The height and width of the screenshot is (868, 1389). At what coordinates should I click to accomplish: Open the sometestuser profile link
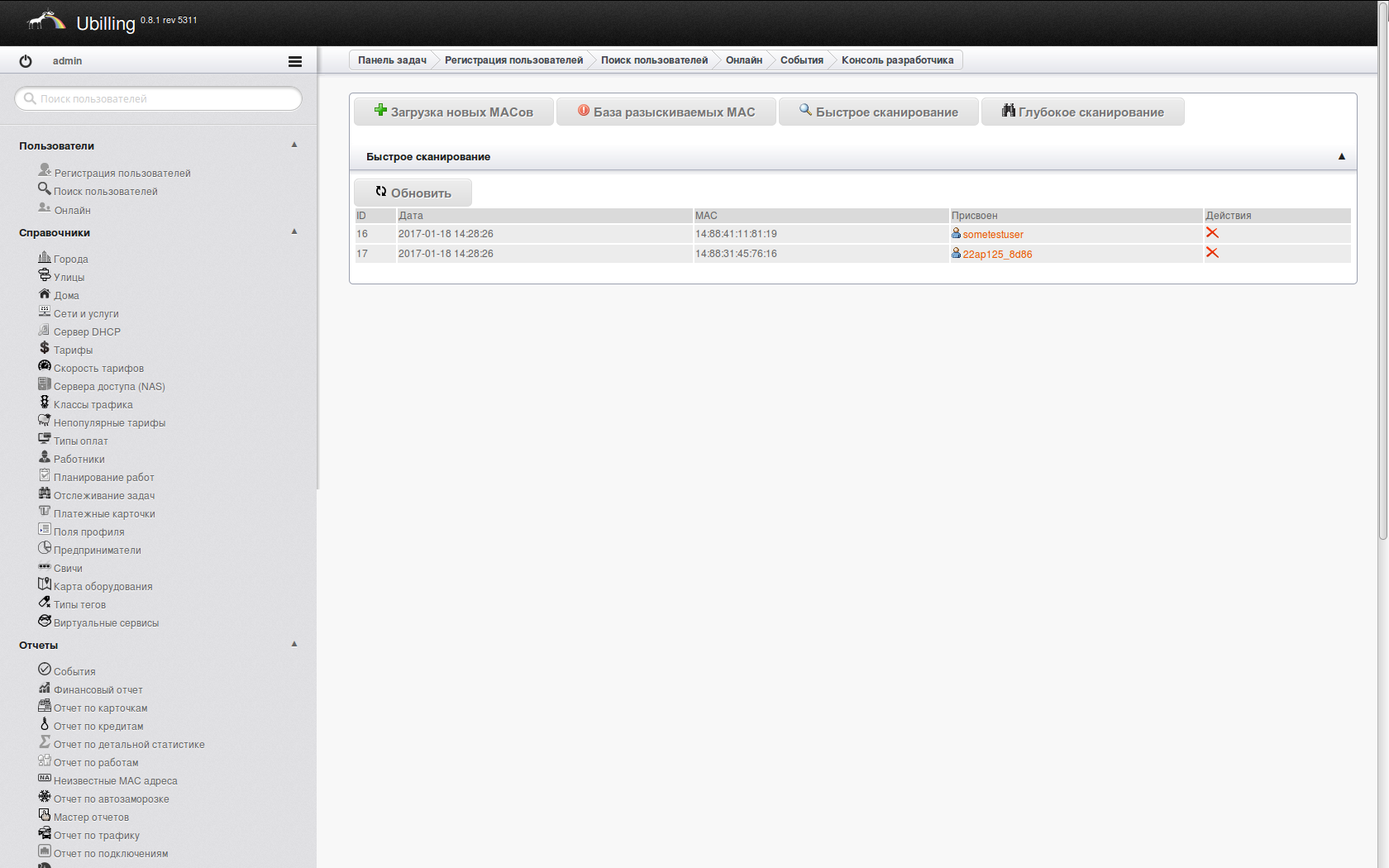[992, 235]
